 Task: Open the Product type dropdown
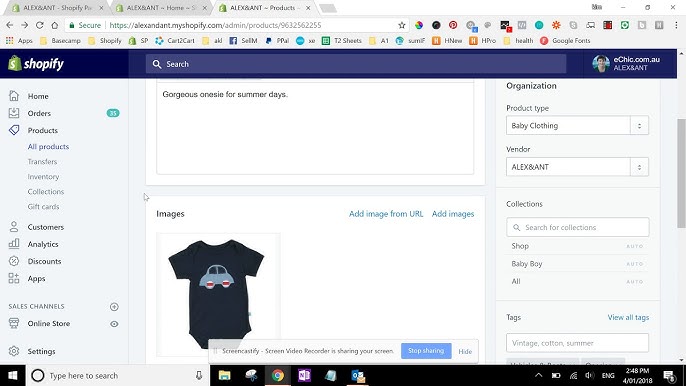click(x=577, y=126)
